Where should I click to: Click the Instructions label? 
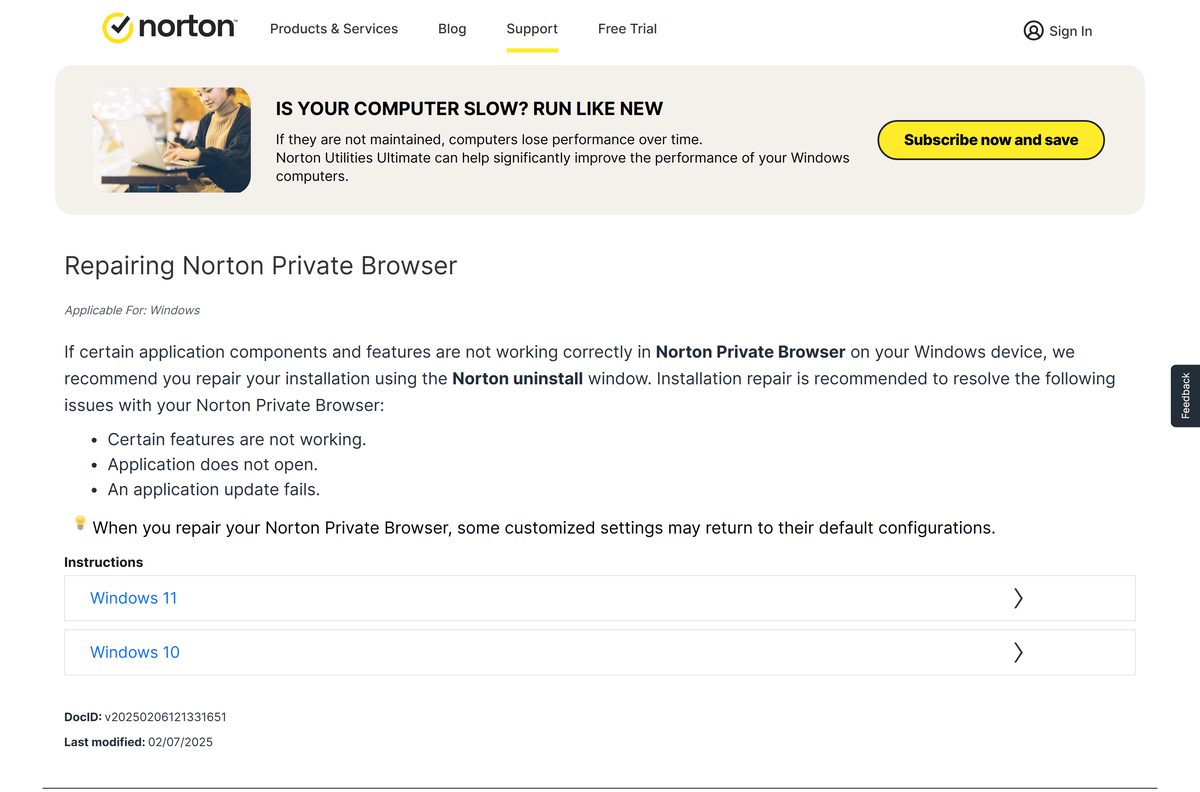click(x=104, y=562)
